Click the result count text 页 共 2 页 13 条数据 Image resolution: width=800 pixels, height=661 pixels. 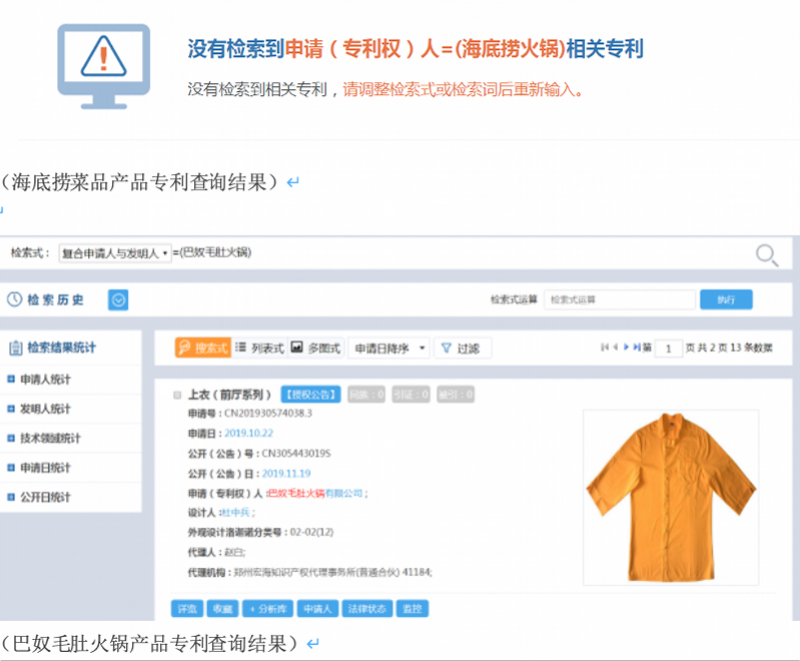(729, 348)
